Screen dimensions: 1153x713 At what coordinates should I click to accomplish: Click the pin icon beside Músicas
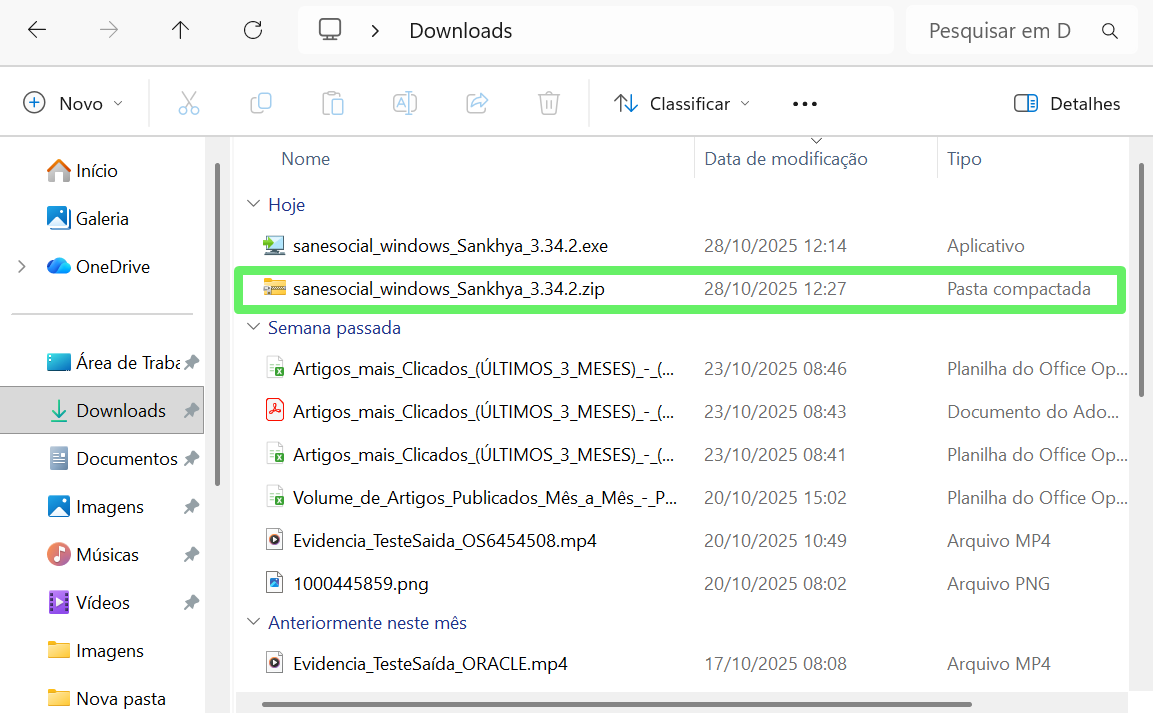click(191, 554)
